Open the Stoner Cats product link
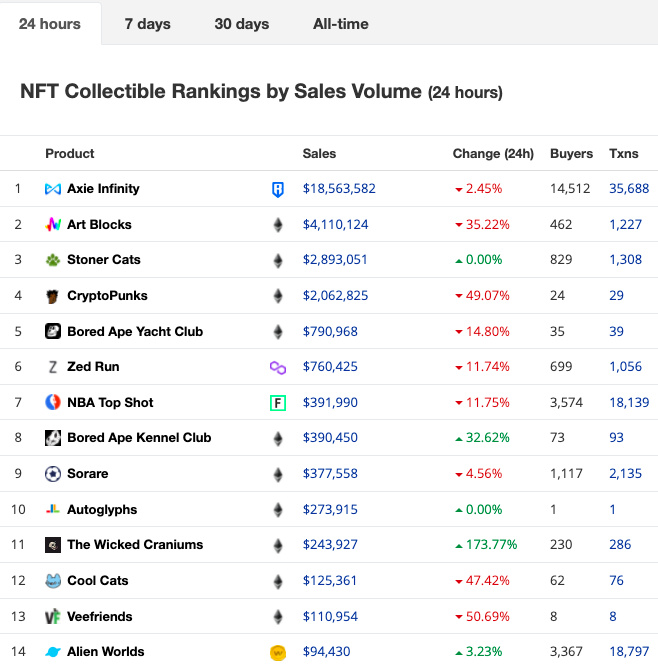The image size is (658, 668). pos(104,259)
